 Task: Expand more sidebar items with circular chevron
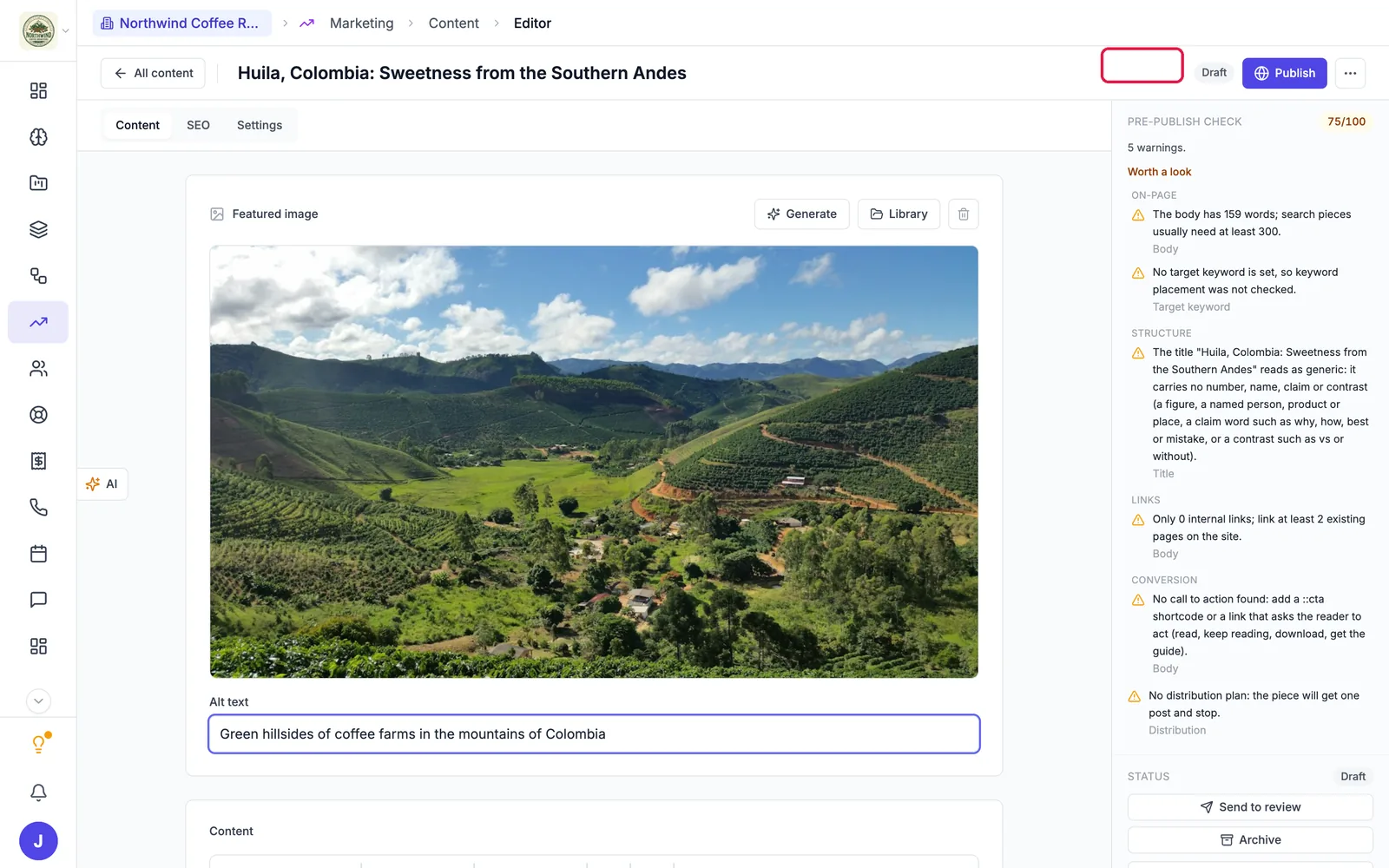point(38,701)
